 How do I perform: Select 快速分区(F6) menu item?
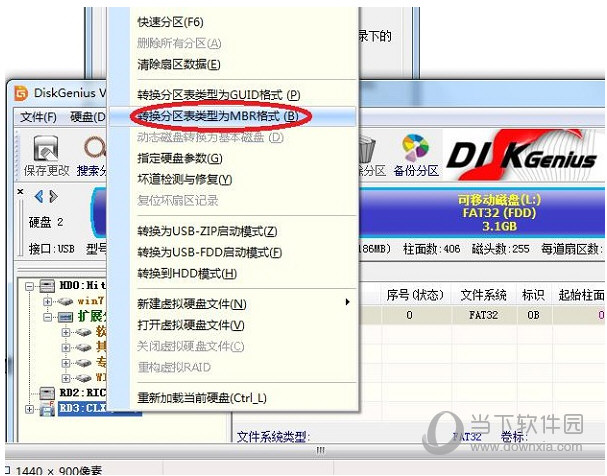[170, 22]
